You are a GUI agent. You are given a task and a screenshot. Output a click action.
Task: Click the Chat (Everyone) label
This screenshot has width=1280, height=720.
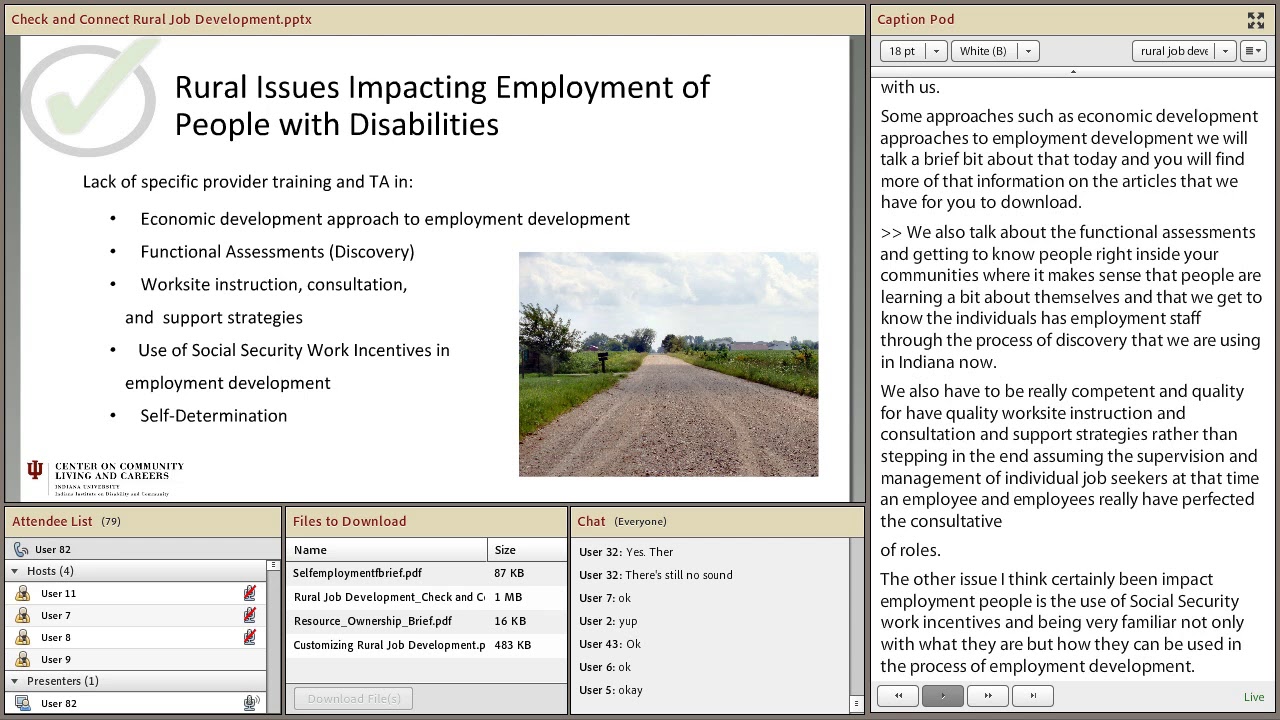(640, 521)
